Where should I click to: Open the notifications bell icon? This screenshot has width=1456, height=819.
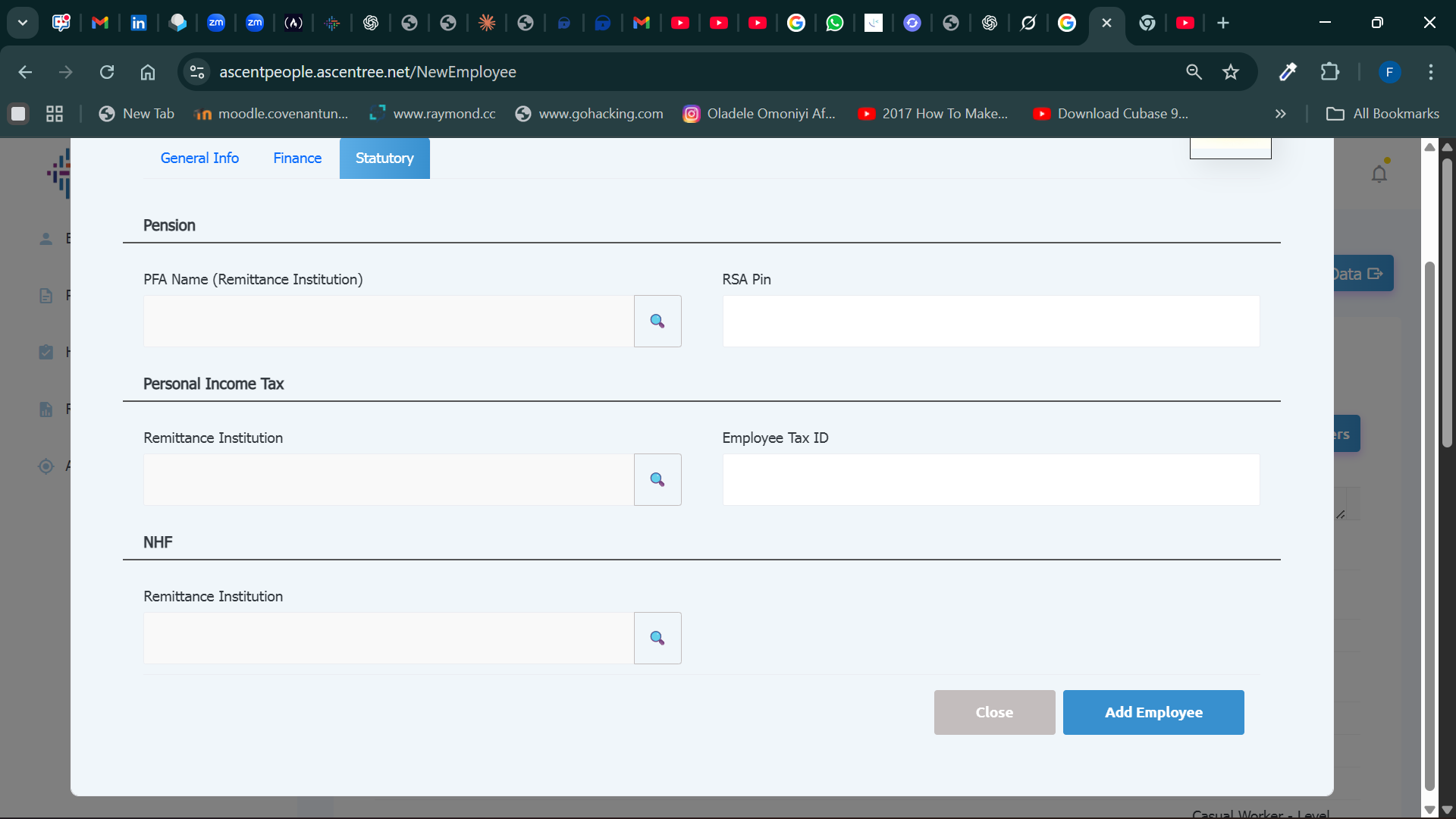1379,174
